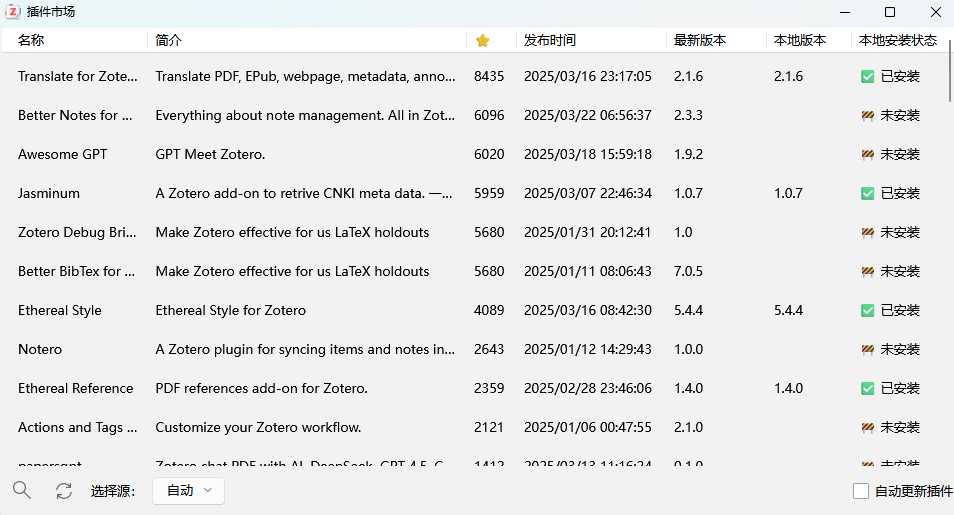Select the Notero plugin name
Screen dimensions: 954x515
(x=40, y=349)
